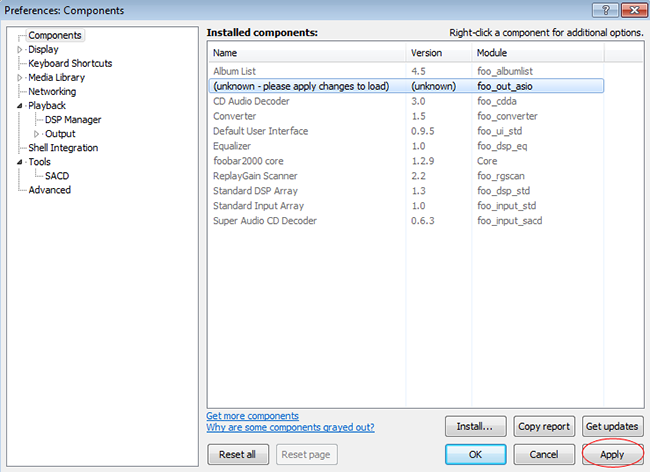Click Apply to load changes
The image size is (650, 472).
(x=612, y=455)
